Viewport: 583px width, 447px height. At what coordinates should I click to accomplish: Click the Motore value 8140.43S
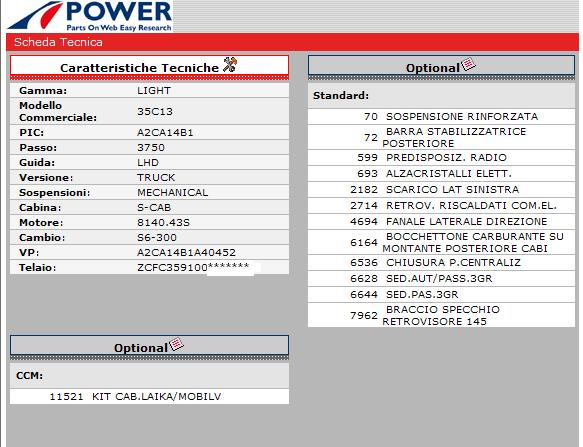163,222
